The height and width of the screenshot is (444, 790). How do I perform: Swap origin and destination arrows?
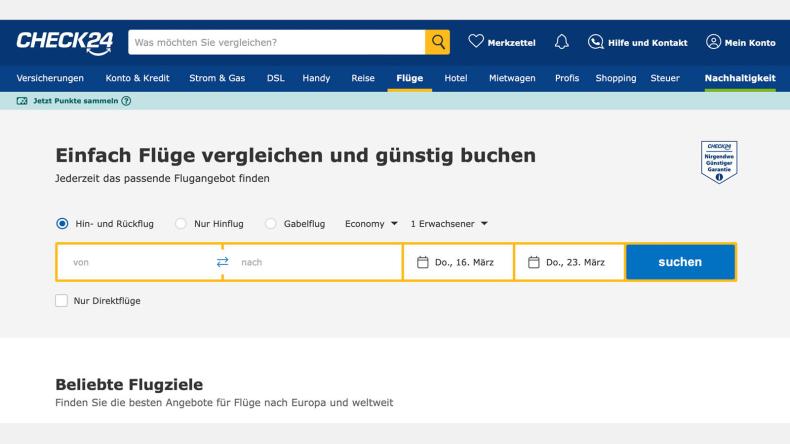click(222, 262)
